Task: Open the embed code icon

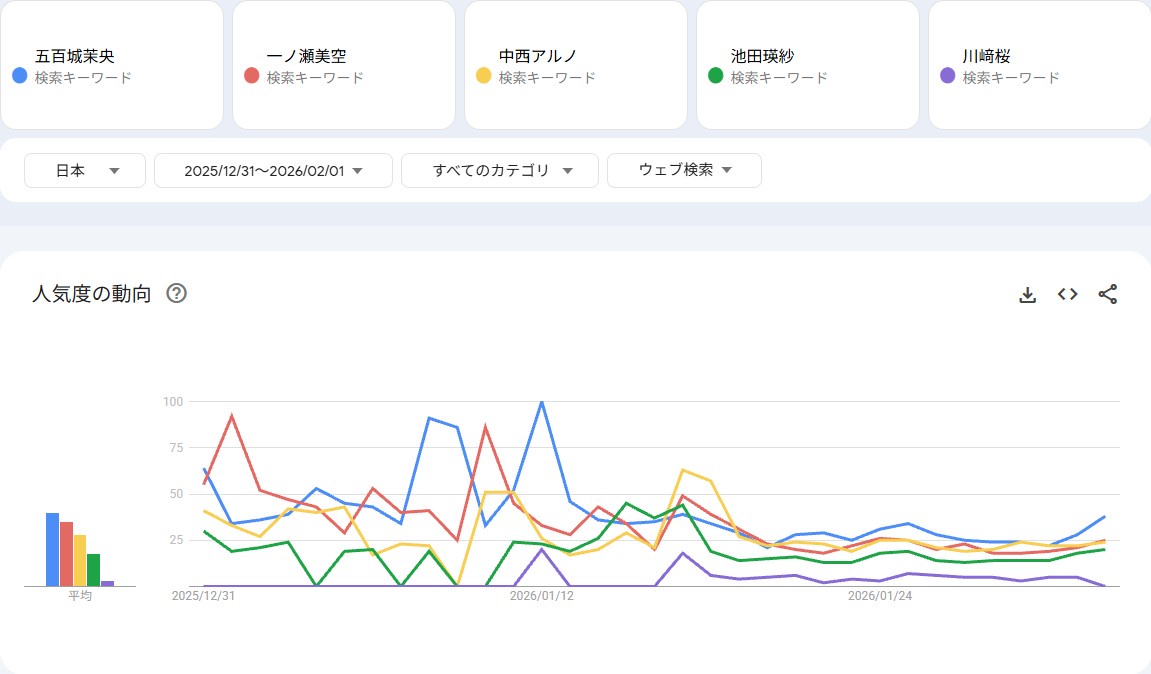Action: tap(1067, 294)
